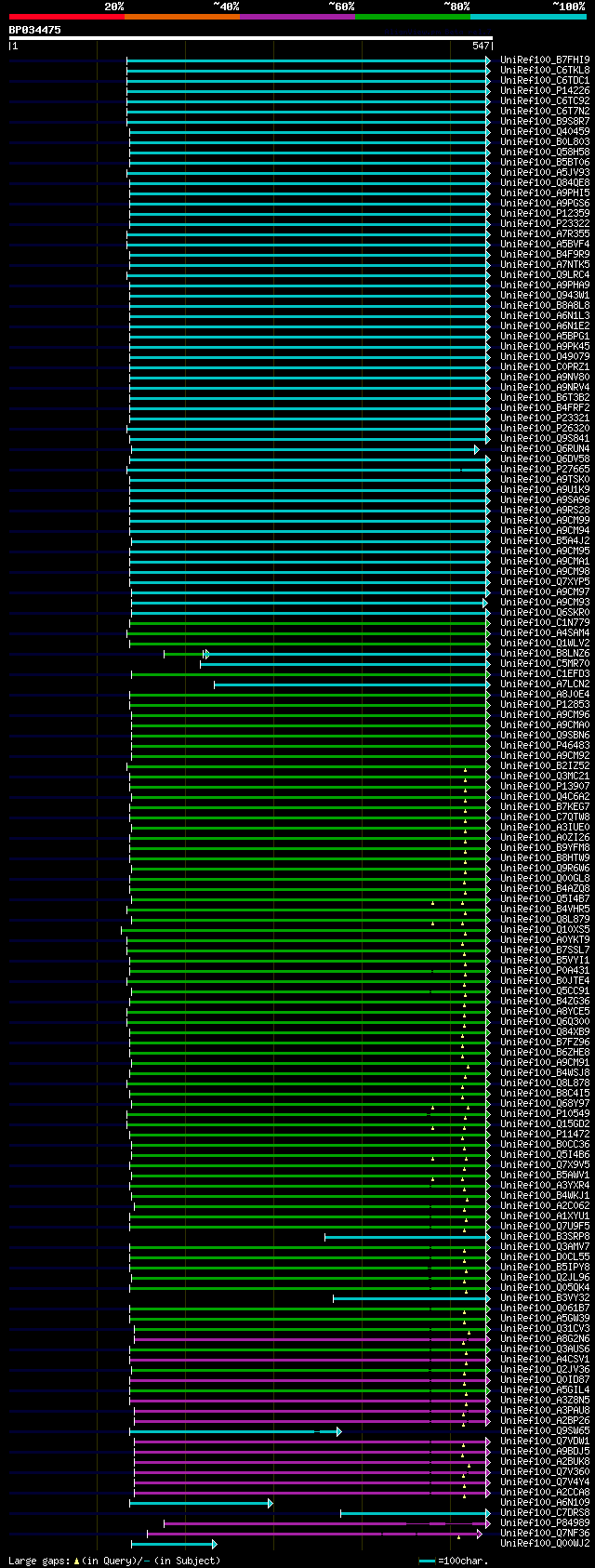Open hit UniRef100_P11472
The width and height of the screenshot is (595, 1568).
tap(545, 1134)
